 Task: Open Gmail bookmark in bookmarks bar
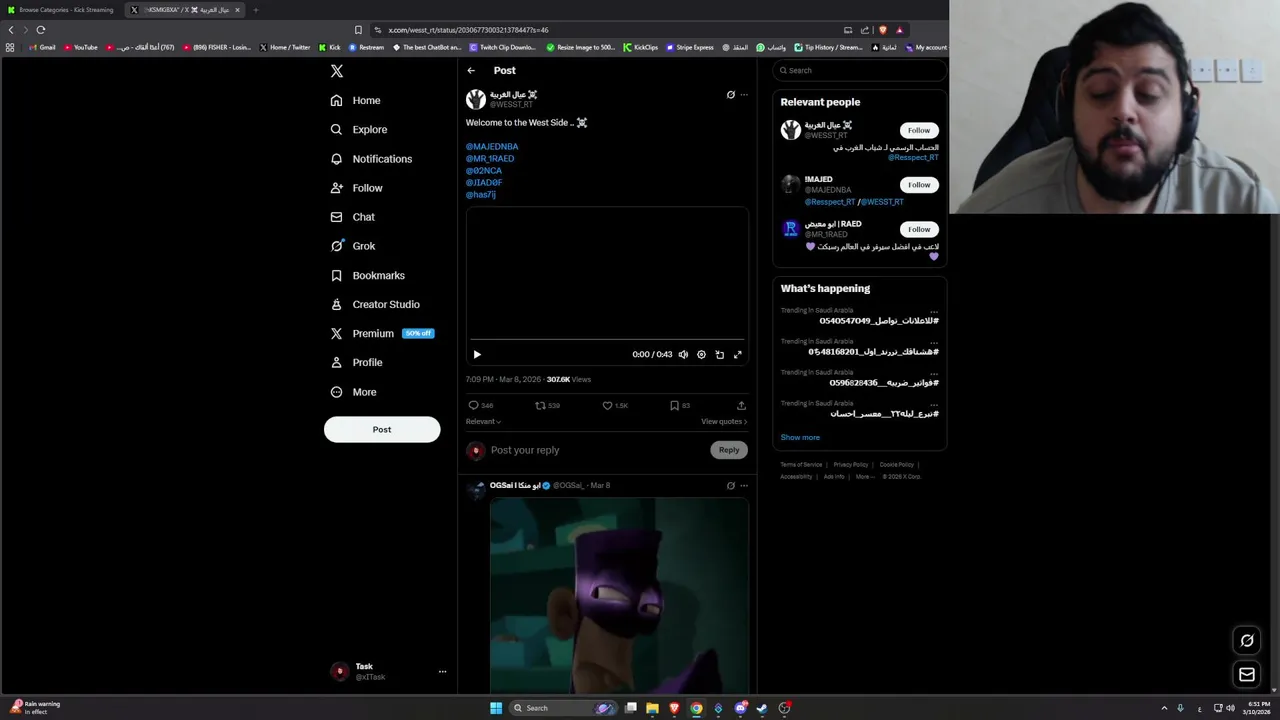point(41,47)
